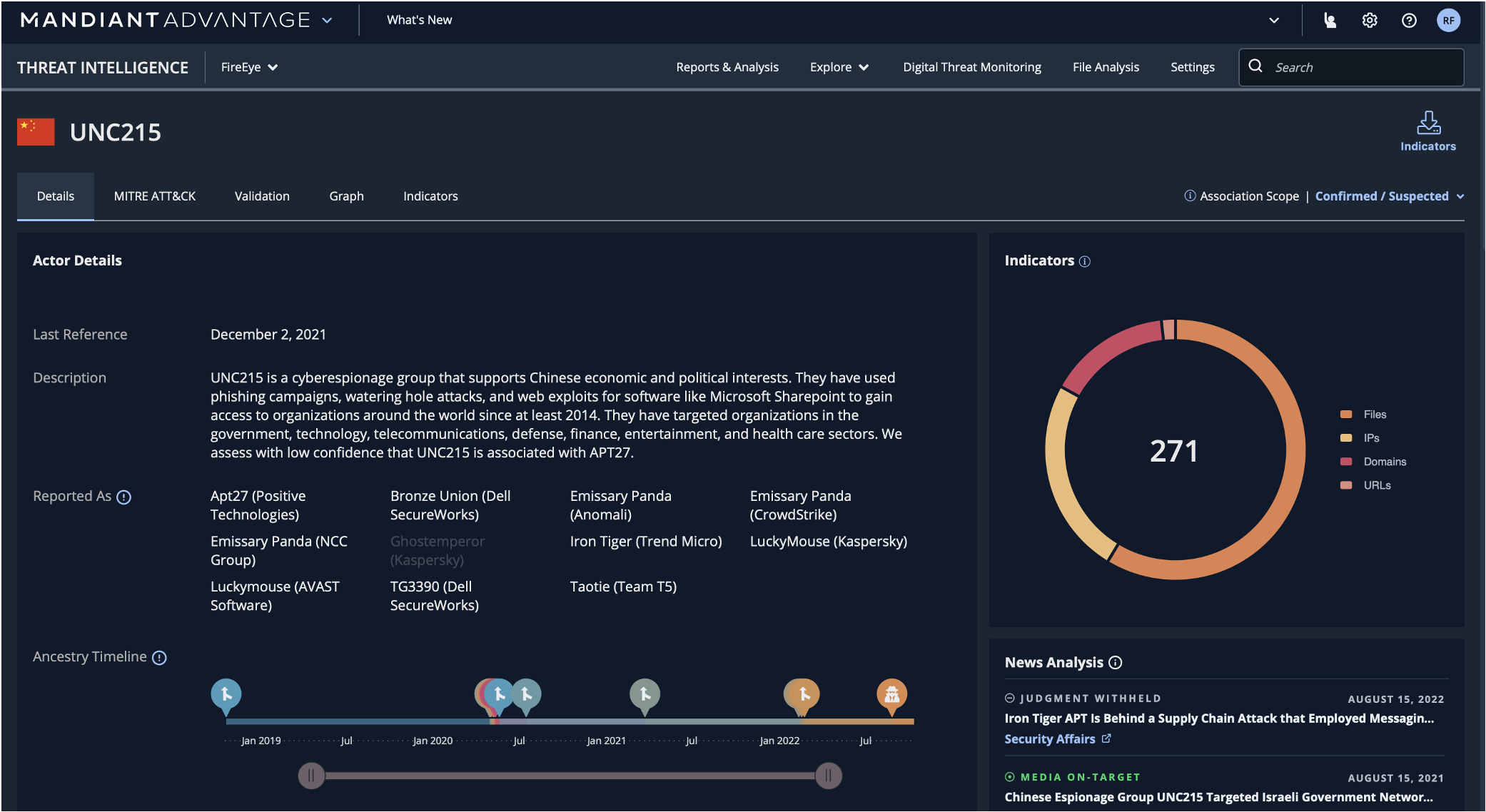The width and height of the screenshot is (1486, 812).
Task: Open Reports & Analysis menu
Action: 727,67
